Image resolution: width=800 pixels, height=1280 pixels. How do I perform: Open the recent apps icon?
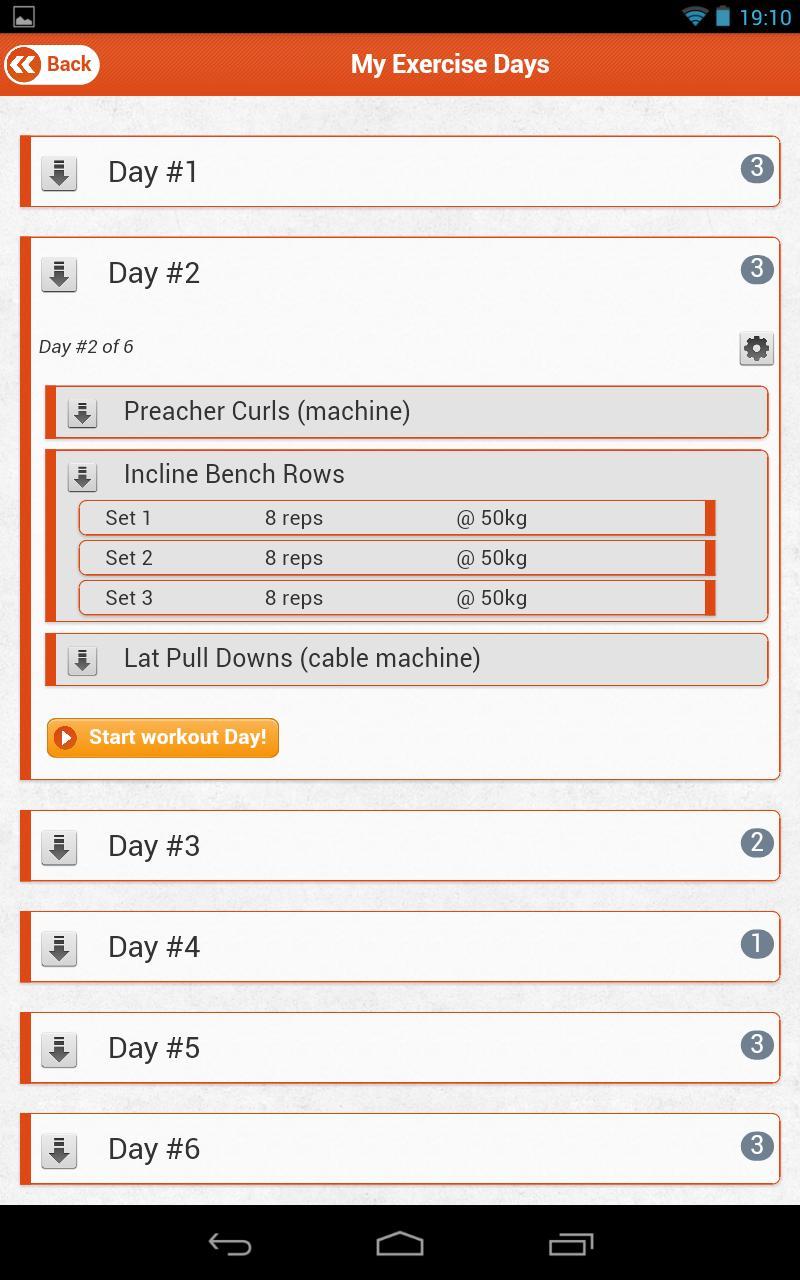tap(571, 1244)
